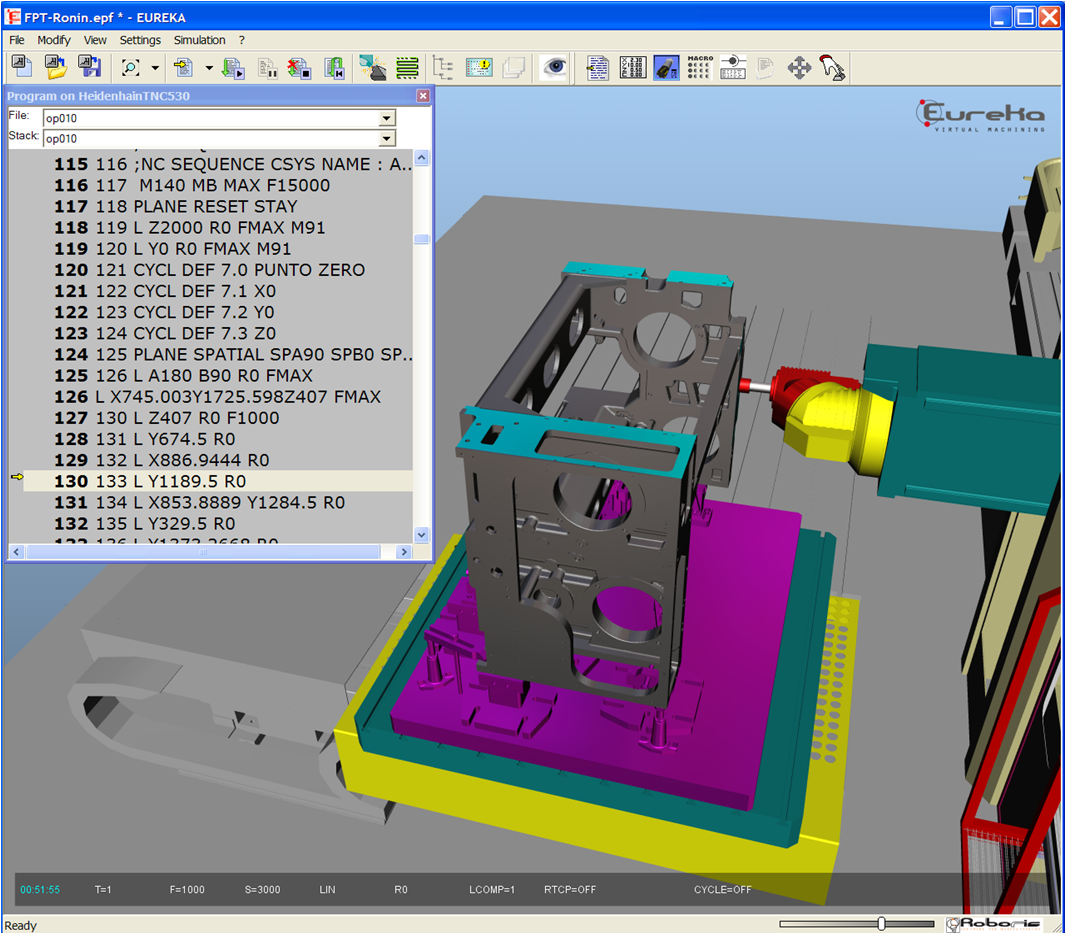Select line 128 L Y674.5 R0
The width and height of the screenshot is (1066, 934).
211,439
